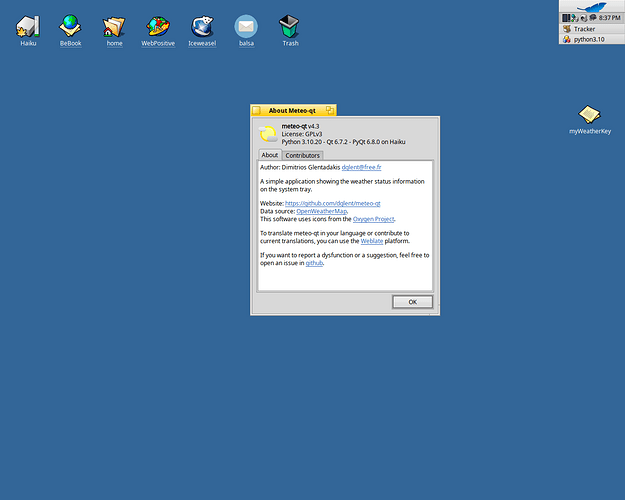Select the About tab
This screenshot has width=625, height=500.
(270, 155)
